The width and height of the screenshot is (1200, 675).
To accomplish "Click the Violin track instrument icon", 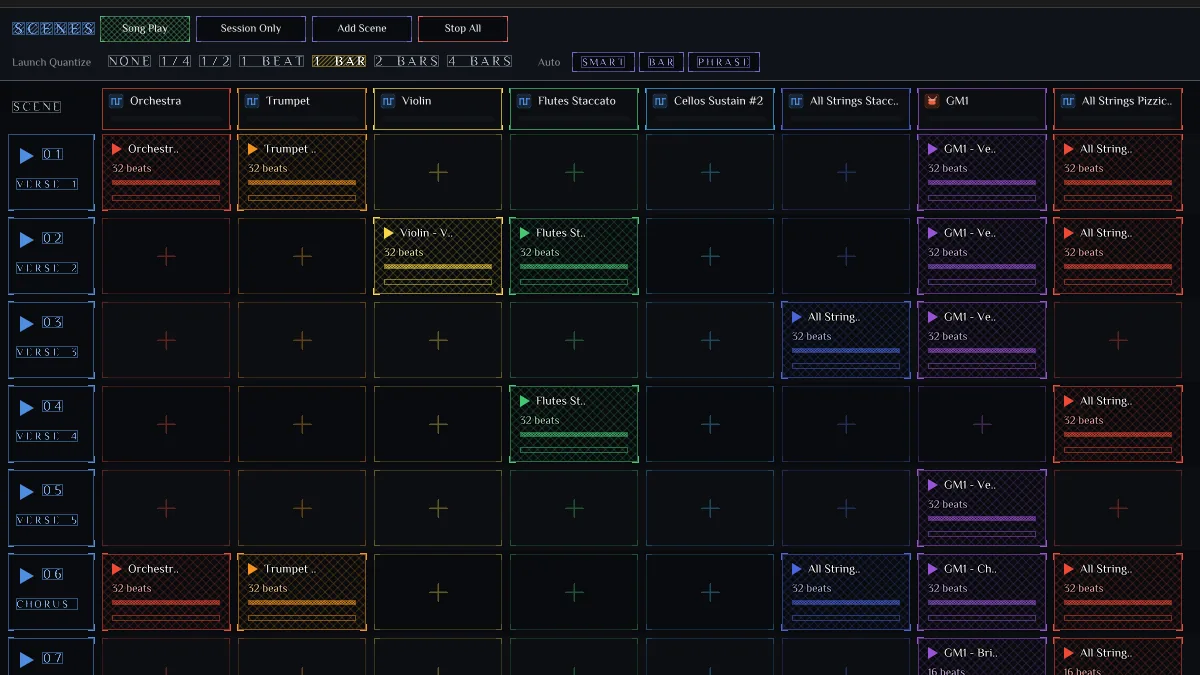I will pyautogui.click(x=388, y=101).
